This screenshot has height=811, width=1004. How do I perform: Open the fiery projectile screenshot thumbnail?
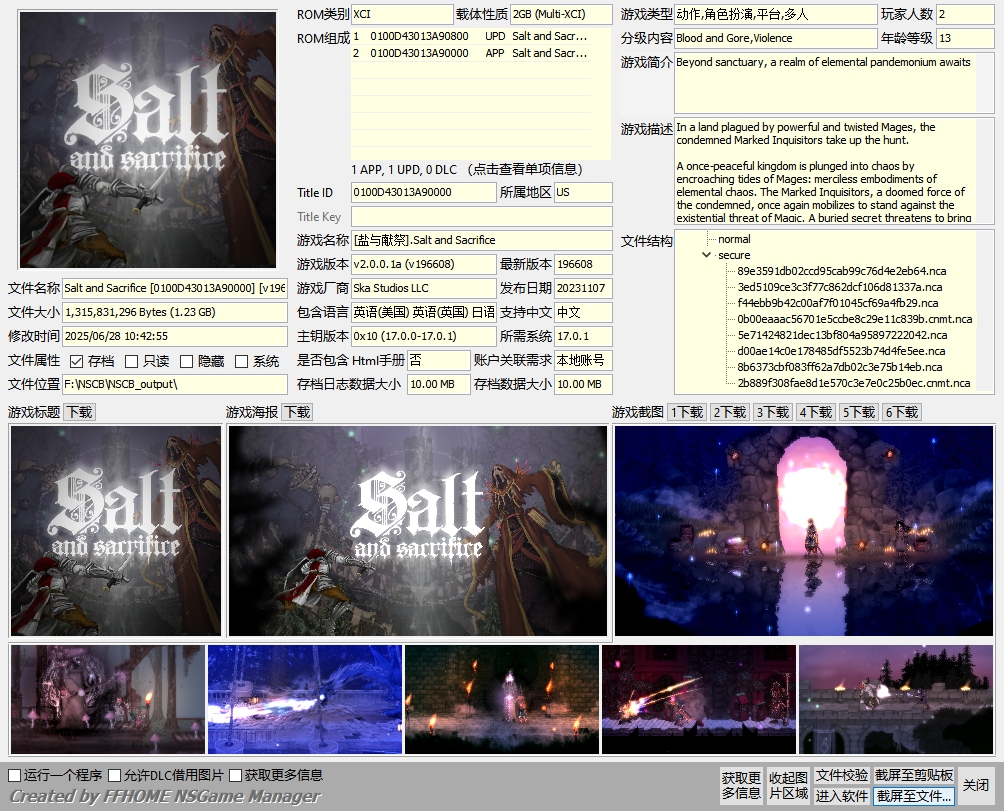(699, 699)
